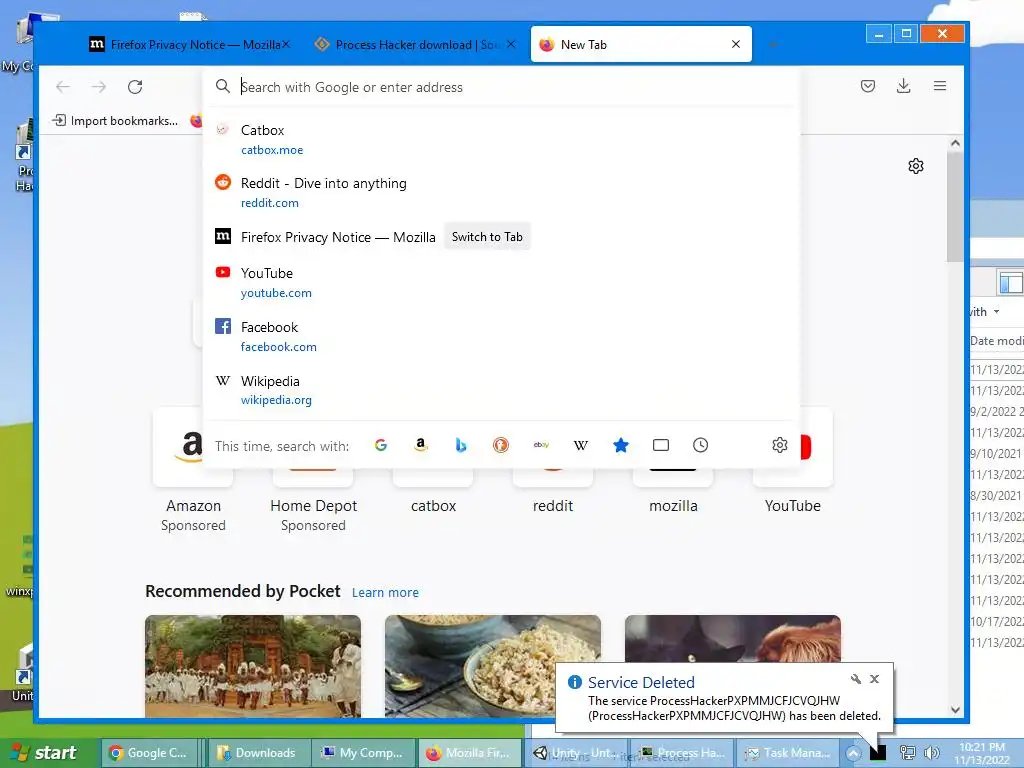Search bookmarks using the star icon
The height and width of the screenshot is (768, 1024).
click(x=620, y=445)
